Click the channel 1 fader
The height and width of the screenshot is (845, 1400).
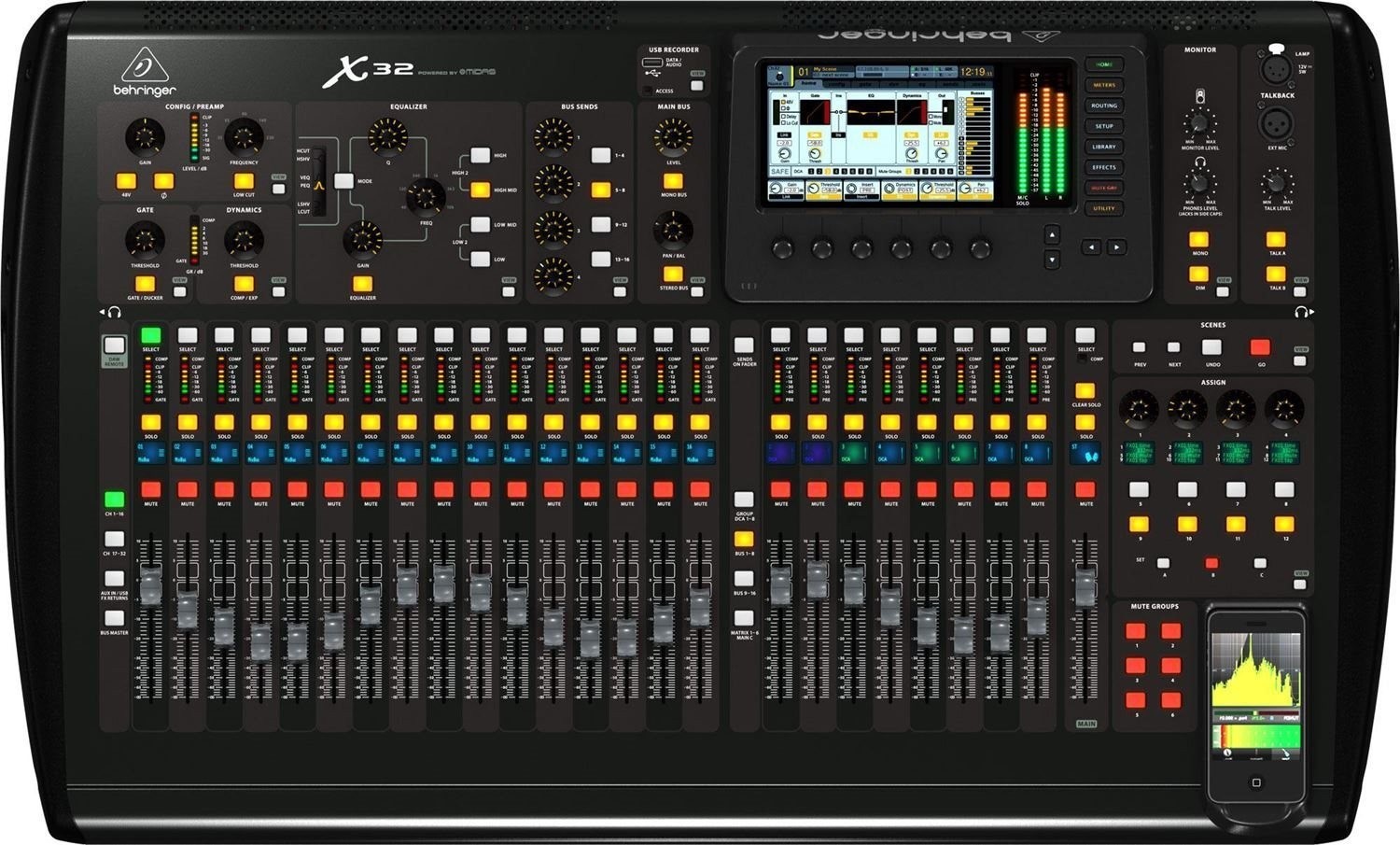pos(149,584)
